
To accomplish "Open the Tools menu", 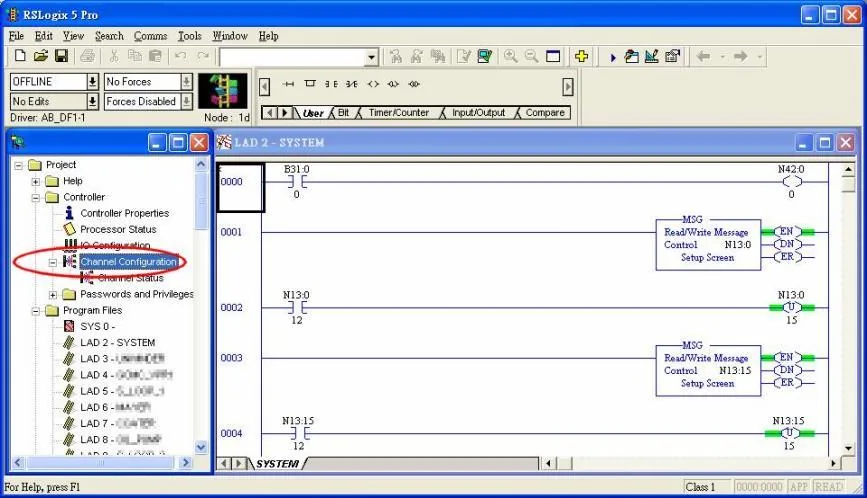I will pos(190,36).
